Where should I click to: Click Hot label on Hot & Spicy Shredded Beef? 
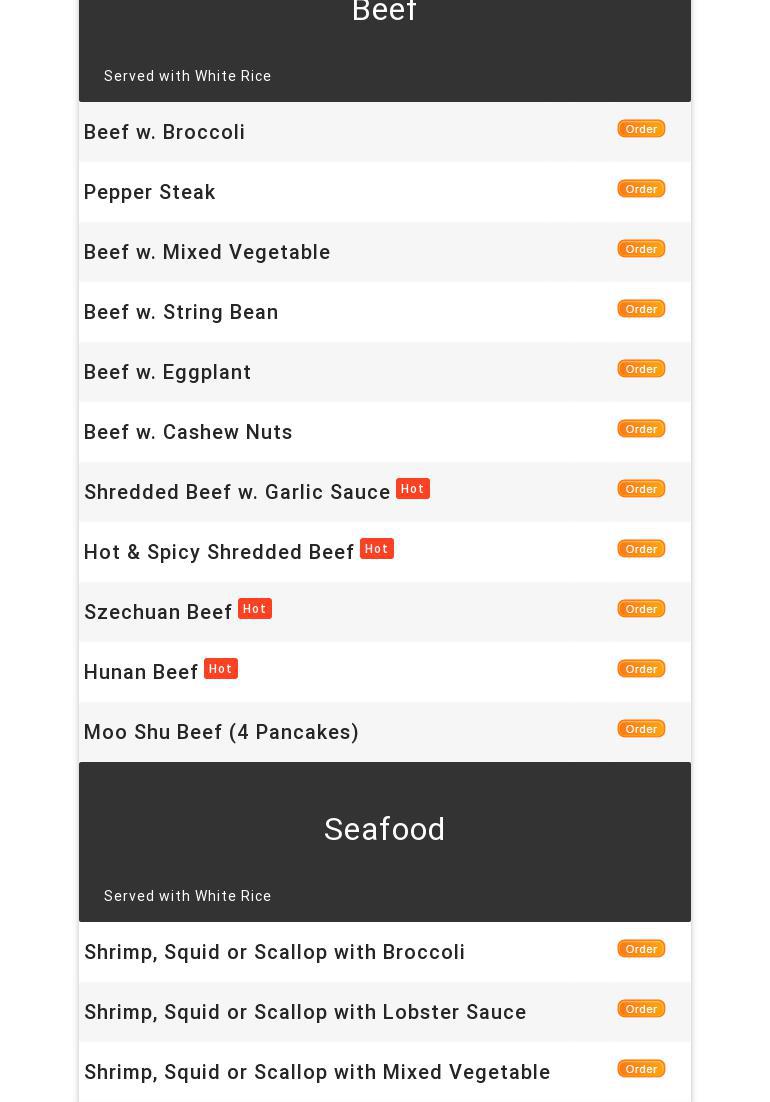pos(377,549)
